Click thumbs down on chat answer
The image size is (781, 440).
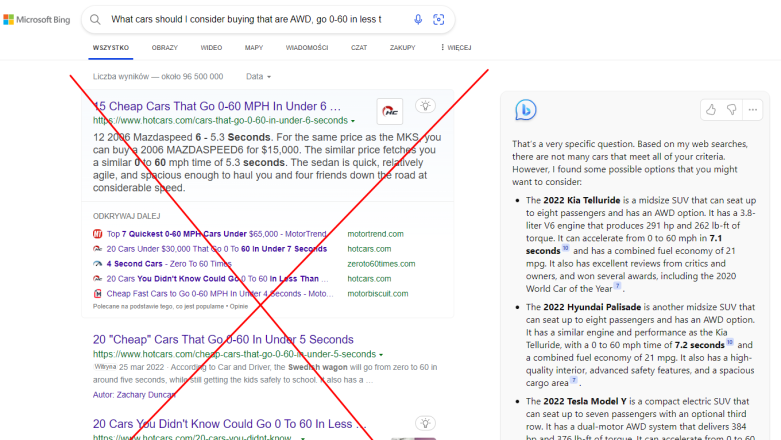coord(732,110)
